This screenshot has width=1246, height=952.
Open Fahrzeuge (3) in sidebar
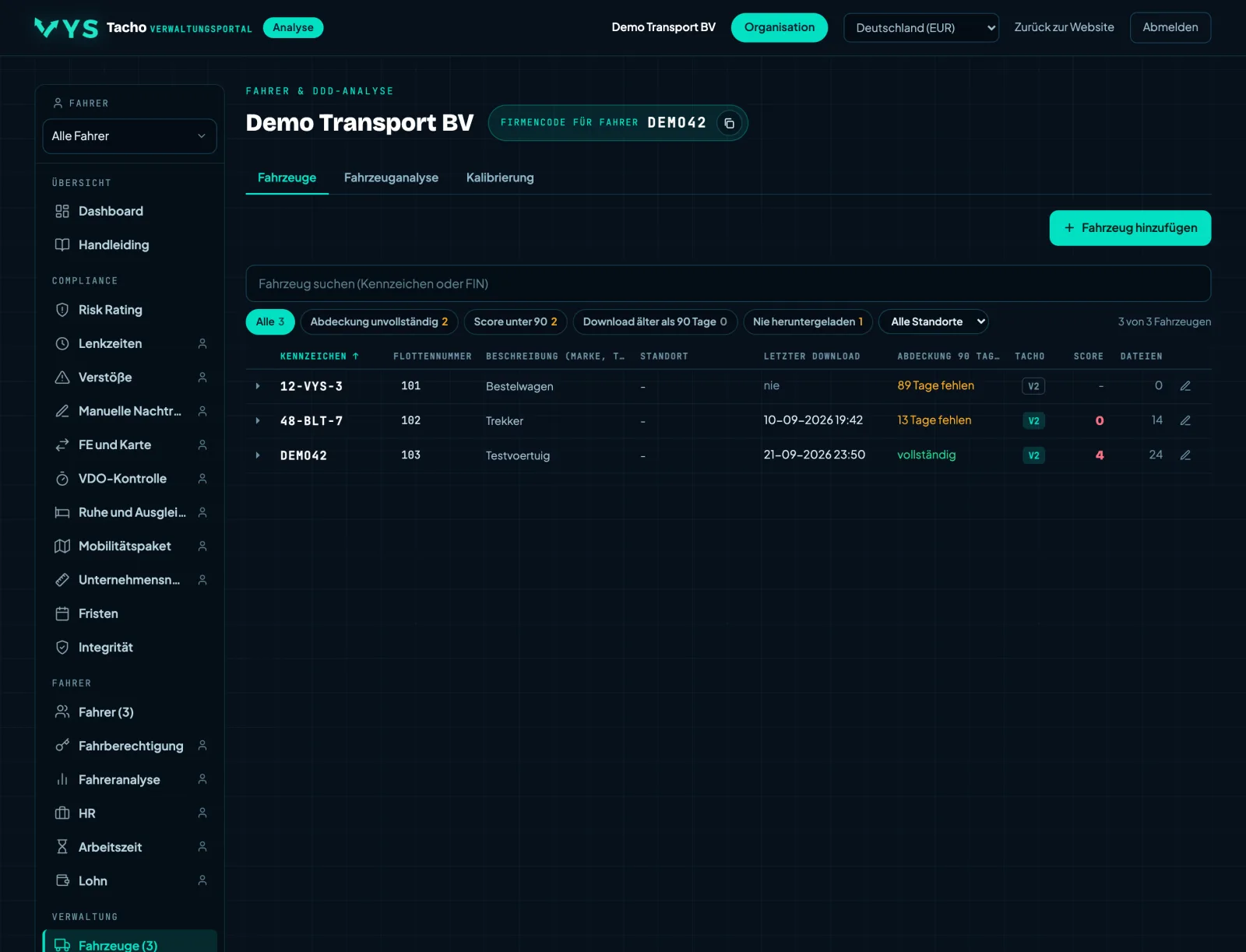point(129,942)
